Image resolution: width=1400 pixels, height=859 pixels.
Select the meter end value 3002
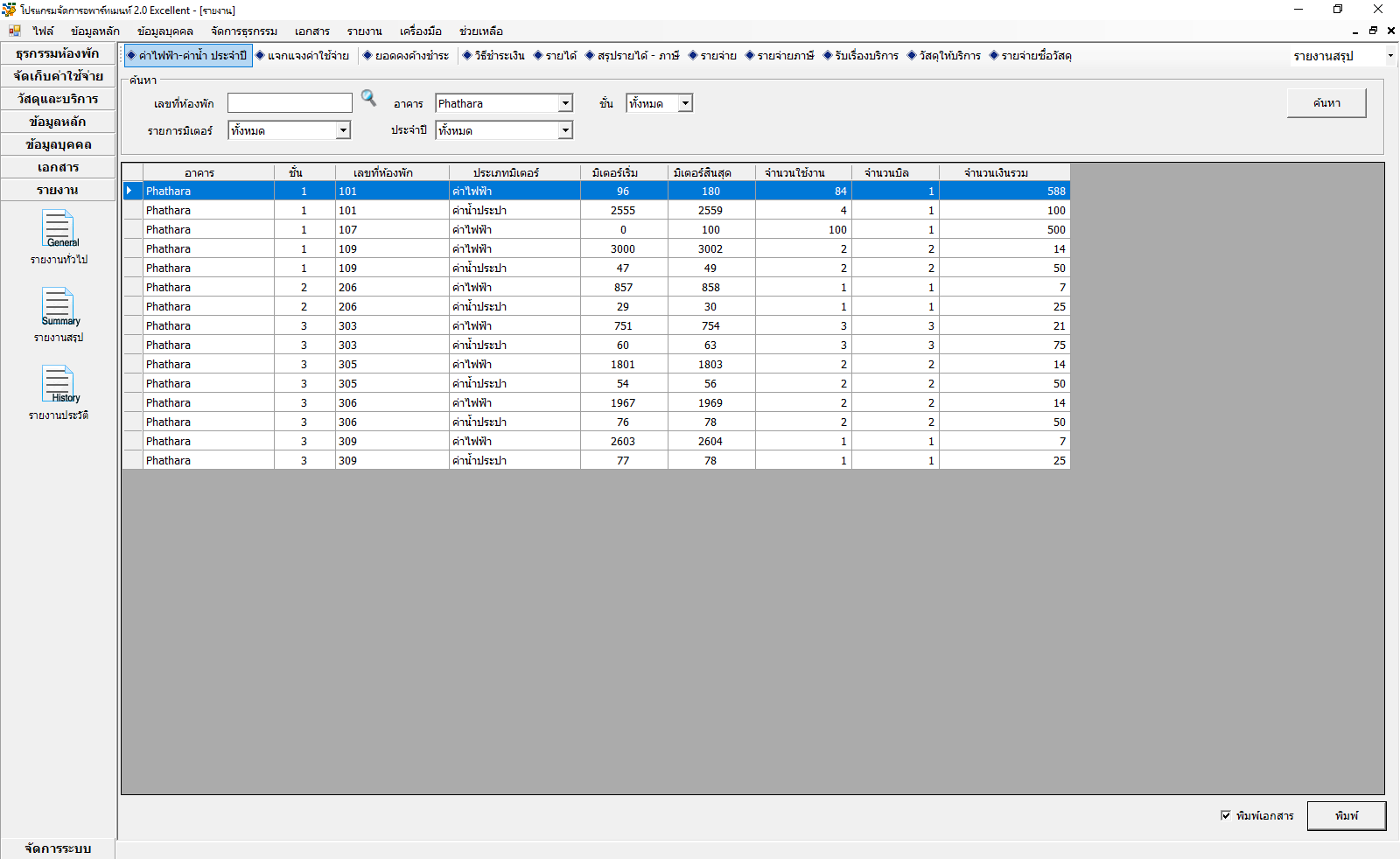point(711,248)
